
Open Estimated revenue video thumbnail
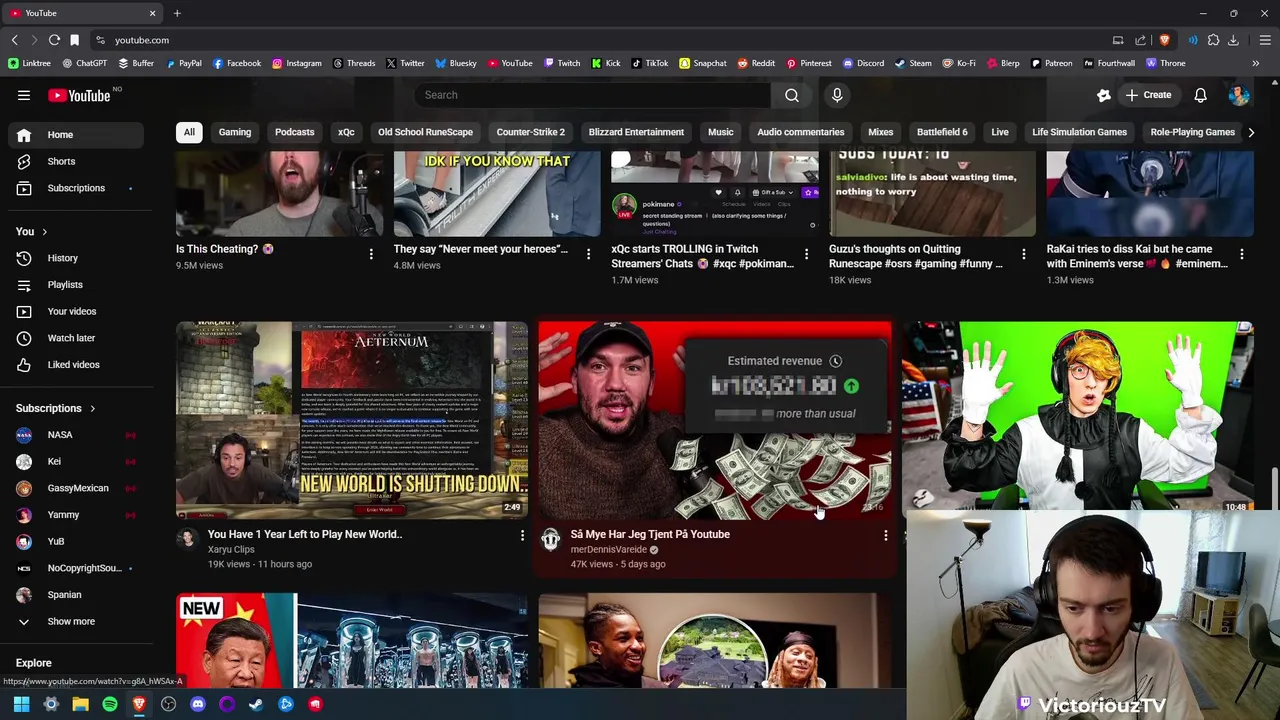[714, 420]
